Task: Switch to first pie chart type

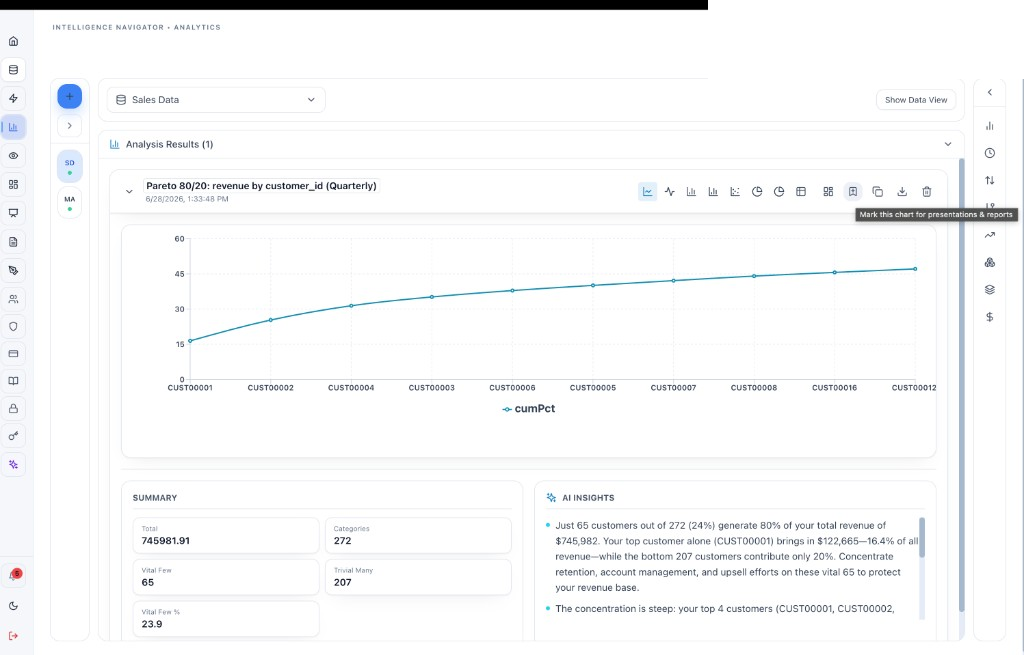Action: click(x=757, y=191)
